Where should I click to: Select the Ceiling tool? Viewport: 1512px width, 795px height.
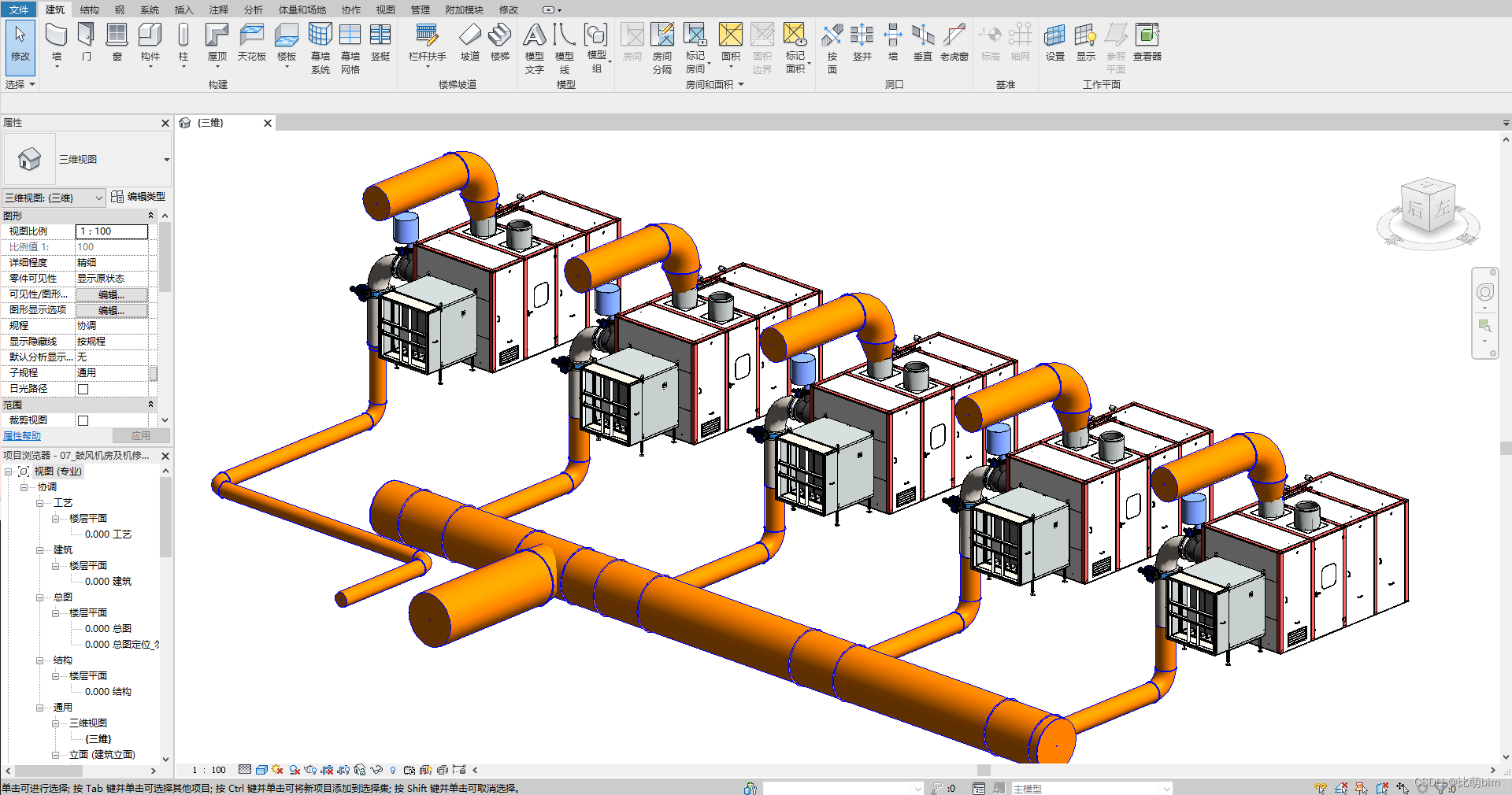(252, 43)
